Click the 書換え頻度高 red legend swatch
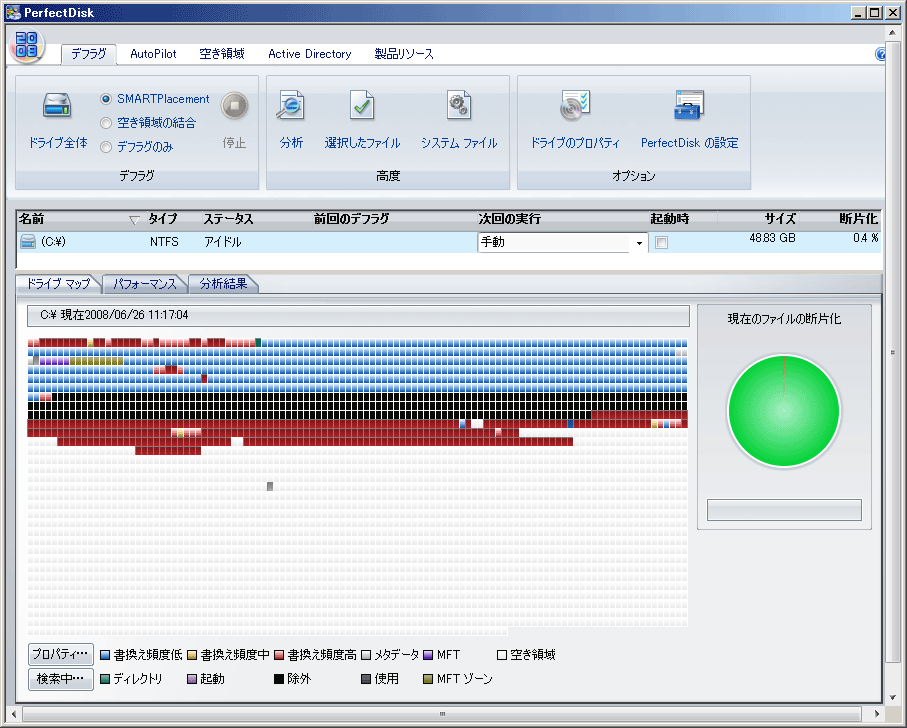This screenshot has height=728, width=907. pos(279,655)
